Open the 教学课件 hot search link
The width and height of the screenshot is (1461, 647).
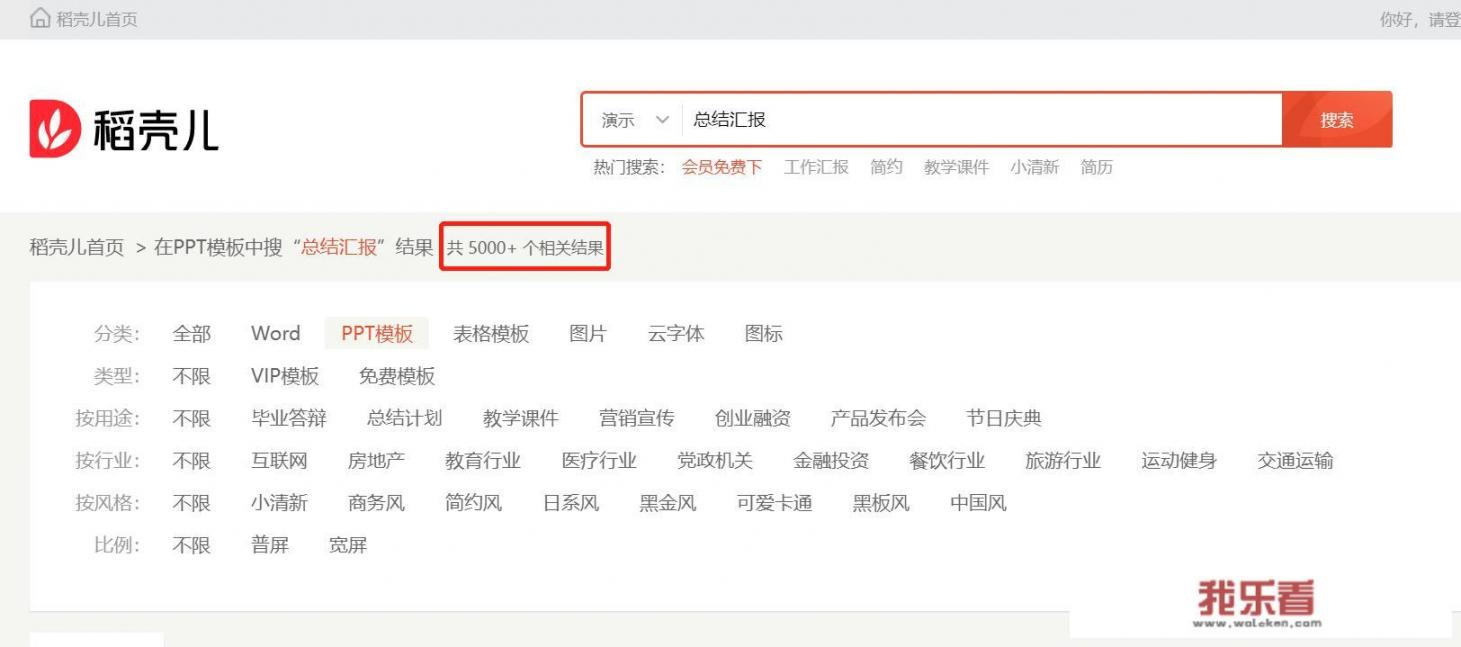[x=956, y=167]
